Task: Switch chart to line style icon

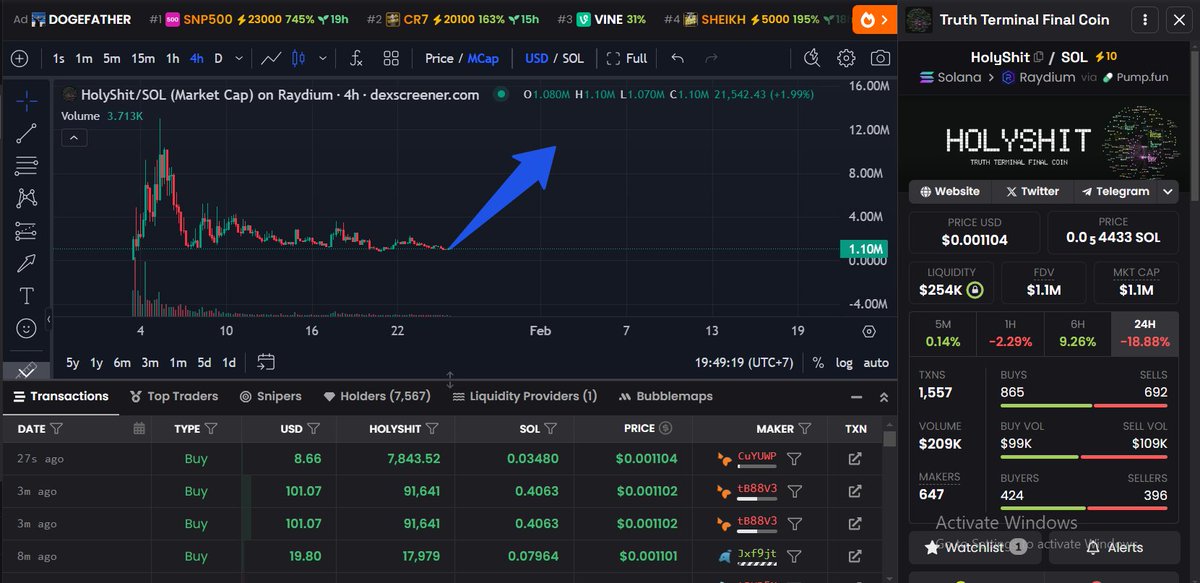Action: pos(271,58)
